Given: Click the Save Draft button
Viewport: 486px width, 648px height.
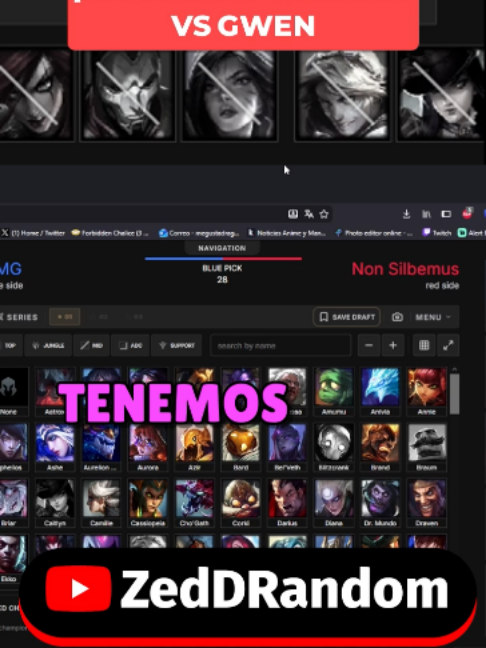Looking at the screenshot, I should pyautogui.click(x=347, y=317).
